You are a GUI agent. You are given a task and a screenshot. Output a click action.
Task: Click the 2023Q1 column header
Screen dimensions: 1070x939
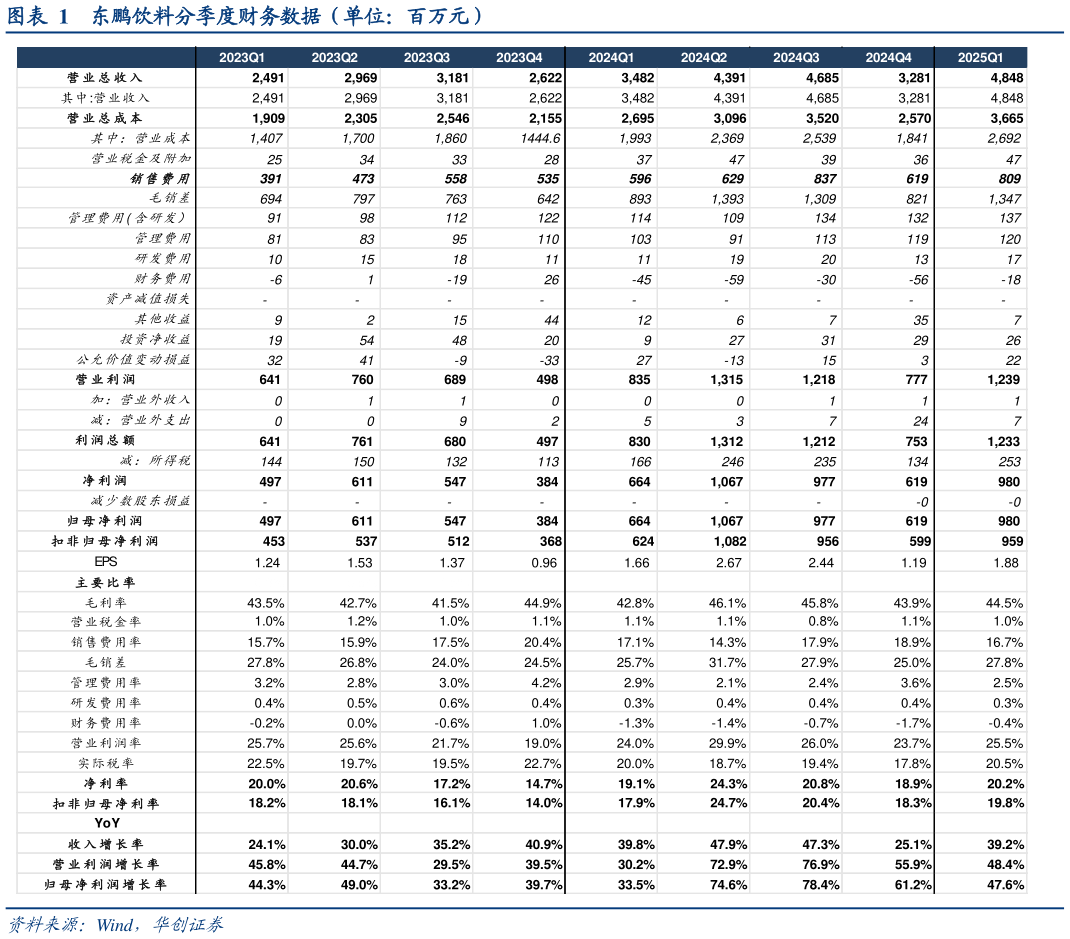tap(242, 58)
